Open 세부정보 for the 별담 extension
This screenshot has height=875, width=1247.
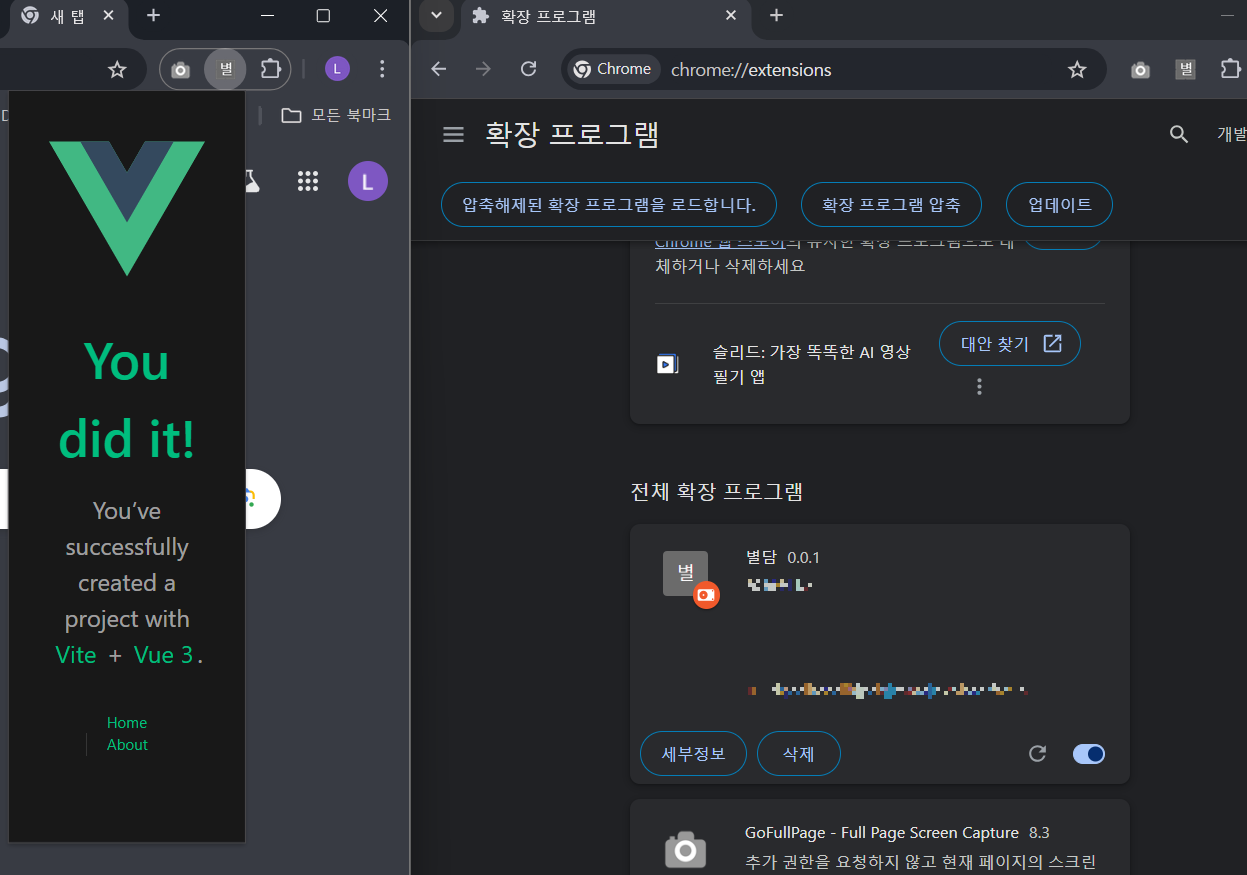coord(693,753)
